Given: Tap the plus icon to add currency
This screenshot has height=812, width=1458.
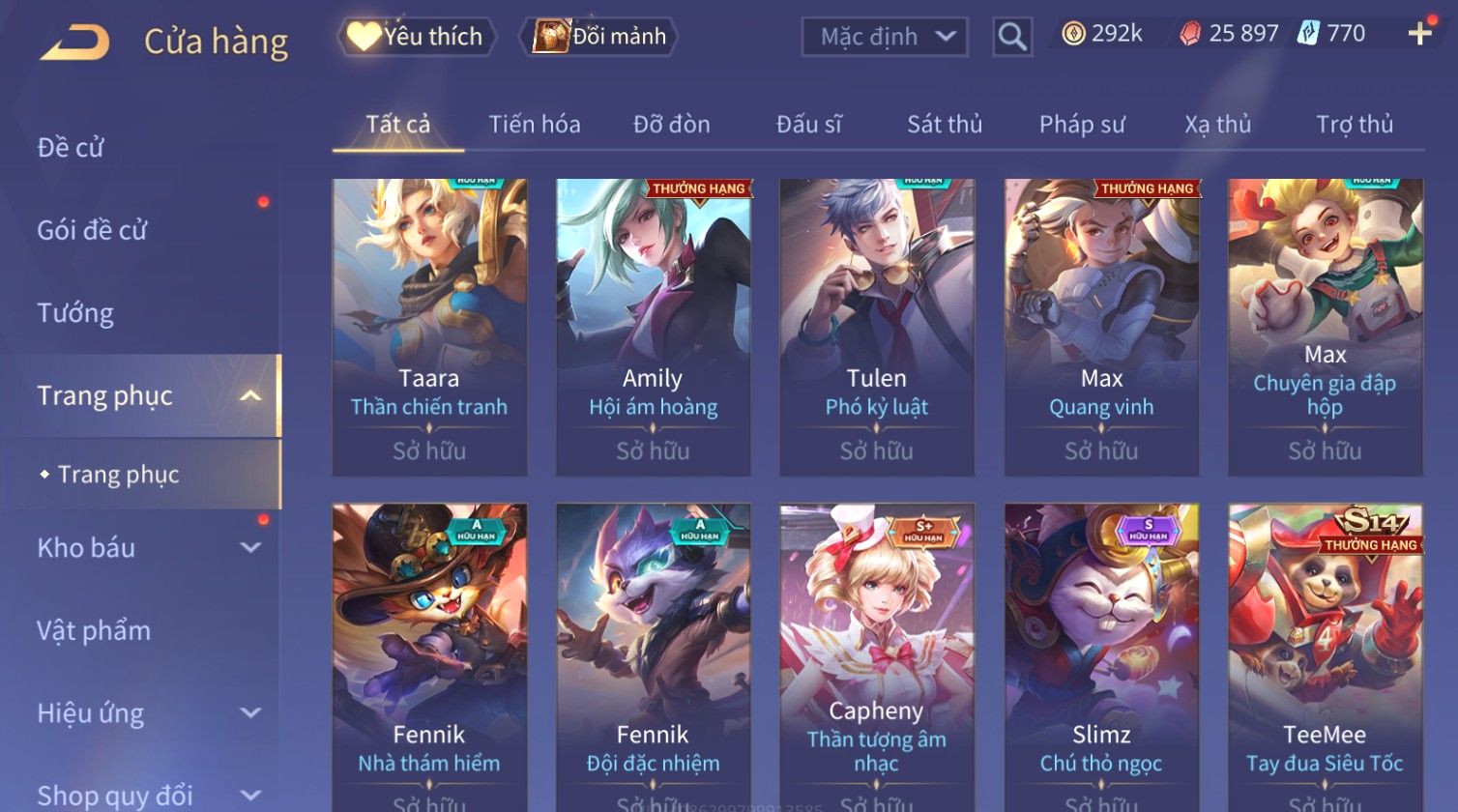Looking at the screenshot, I should (1419, 35).
